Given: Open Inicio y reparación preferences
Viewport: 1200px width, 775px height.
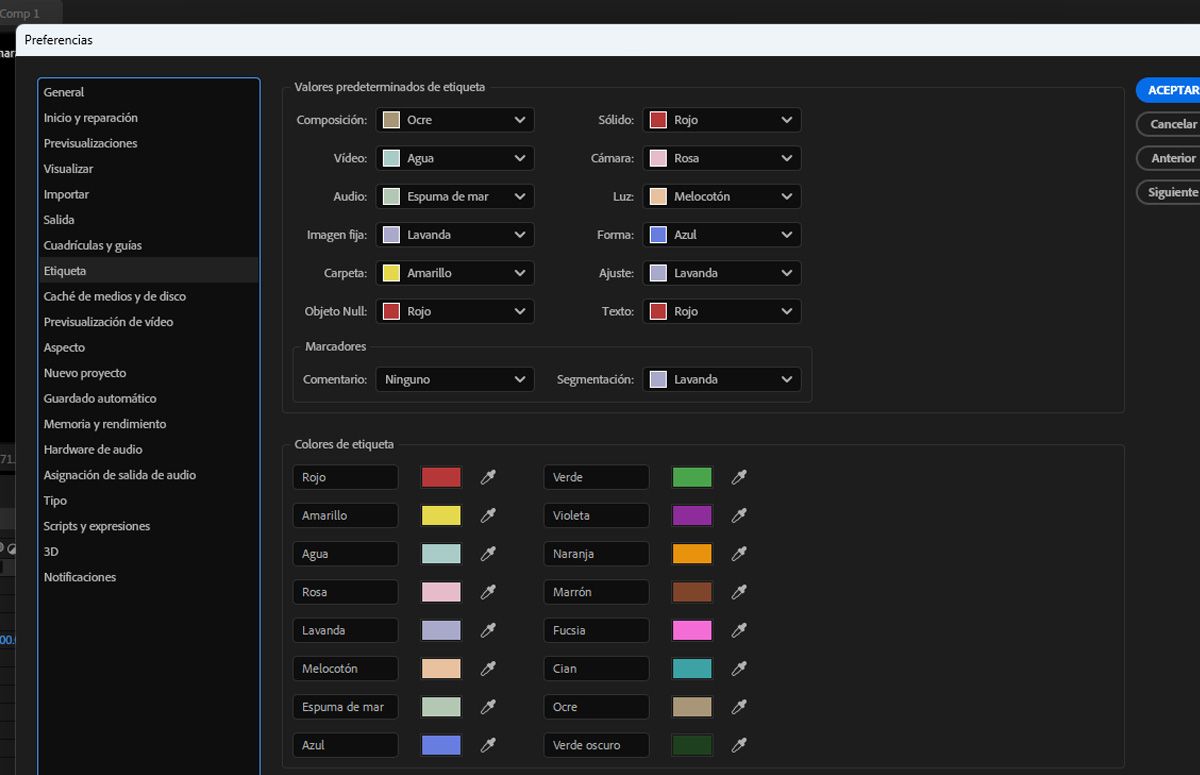Looking at the screenshot, I should [149, 118].
